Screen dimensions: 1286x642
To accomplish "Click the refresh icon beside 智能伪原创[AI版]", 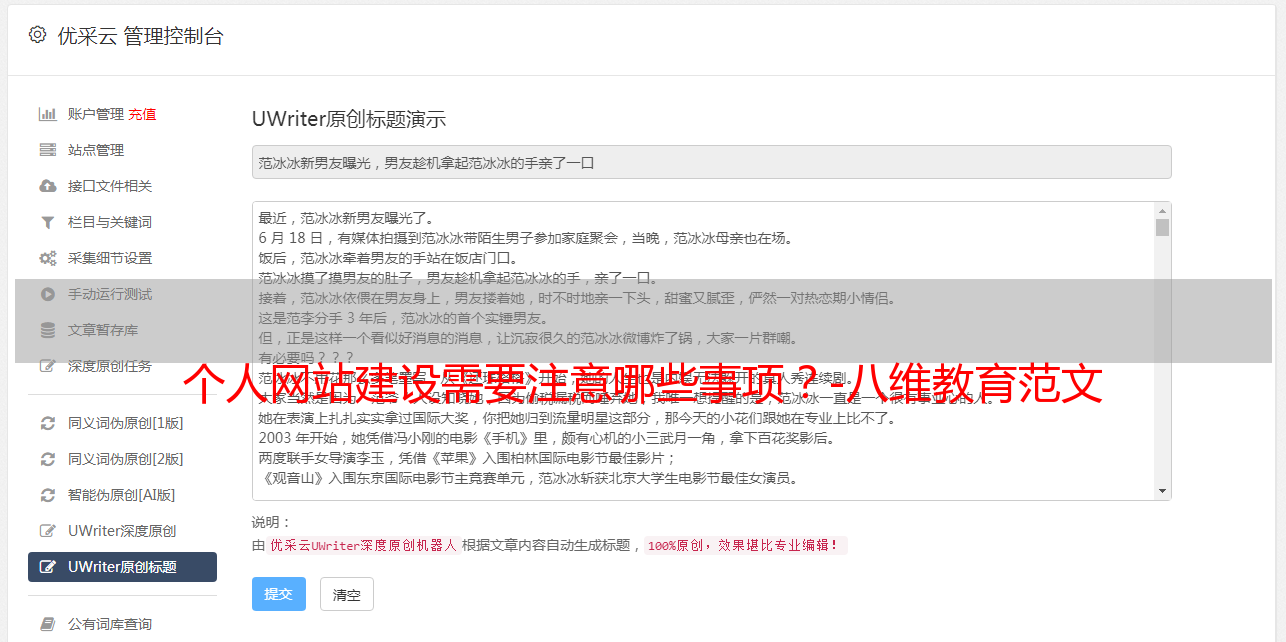I will 47,495.
